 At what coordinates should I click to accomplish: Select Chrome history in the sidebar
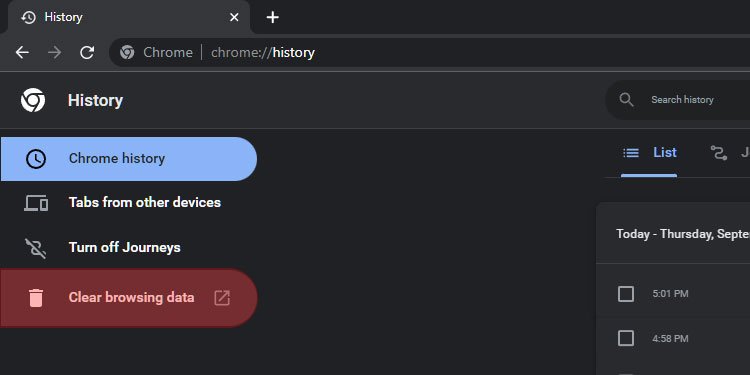click(x=129, y=159)
